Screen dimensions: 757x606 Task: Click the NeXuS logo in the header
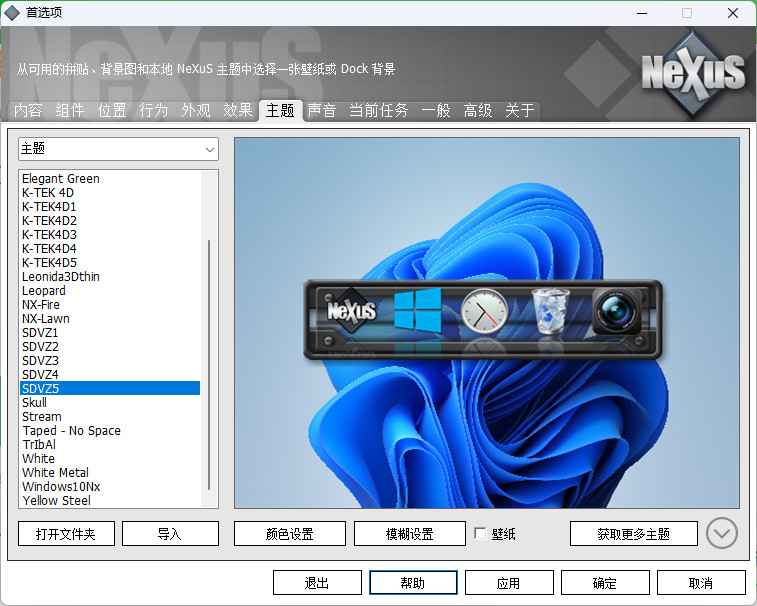point(694,74)
